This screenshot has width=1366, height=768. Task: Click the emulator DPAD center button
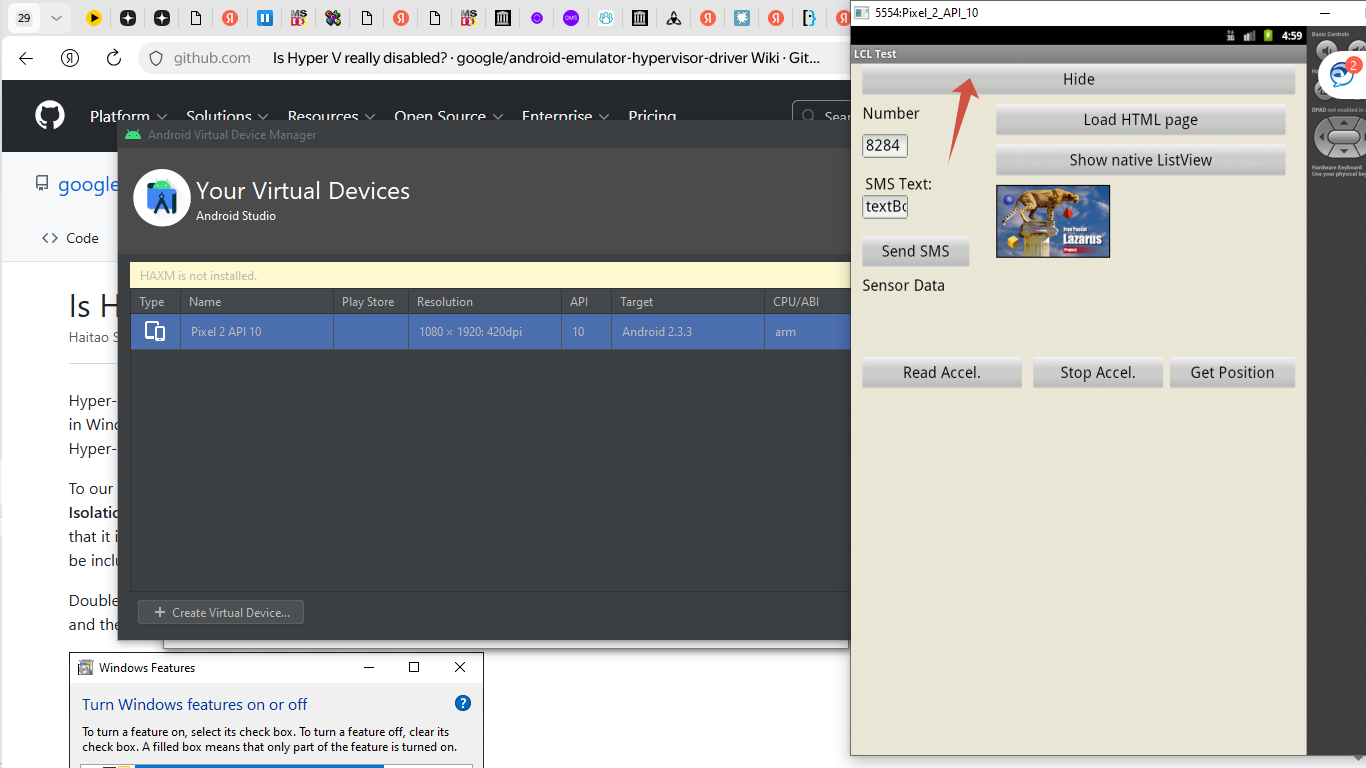(x=1344, y=137)
